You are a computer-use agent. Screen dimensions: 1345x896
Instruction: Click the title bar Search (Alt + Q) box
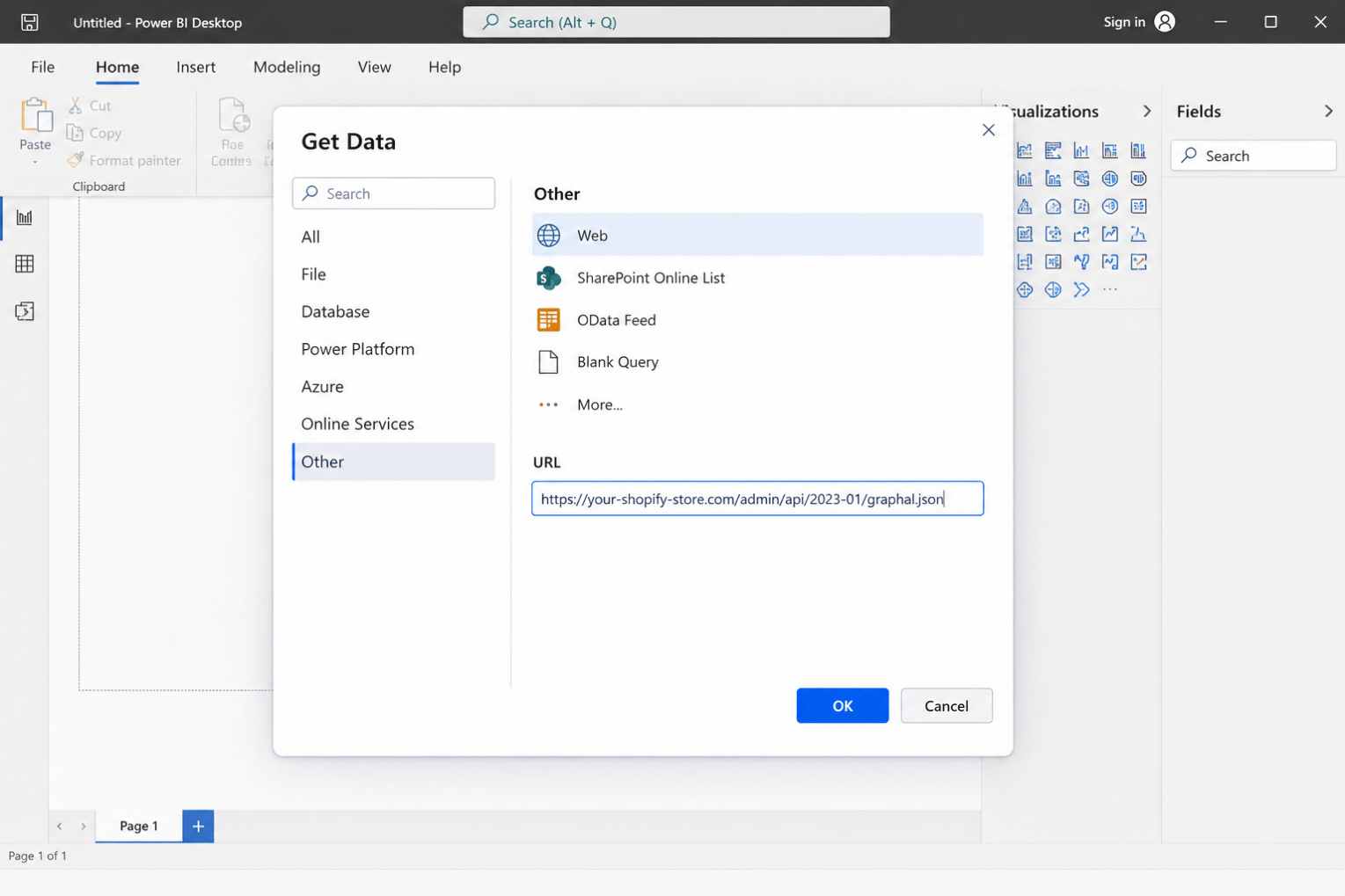click(x=676, y=22)
